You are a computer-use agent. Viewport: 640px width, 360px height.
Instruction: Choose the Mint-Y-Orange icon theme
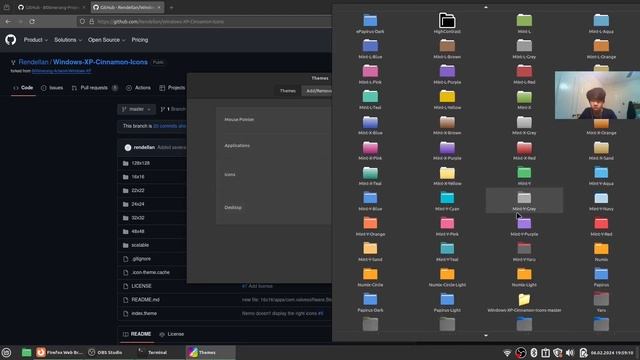370,226
